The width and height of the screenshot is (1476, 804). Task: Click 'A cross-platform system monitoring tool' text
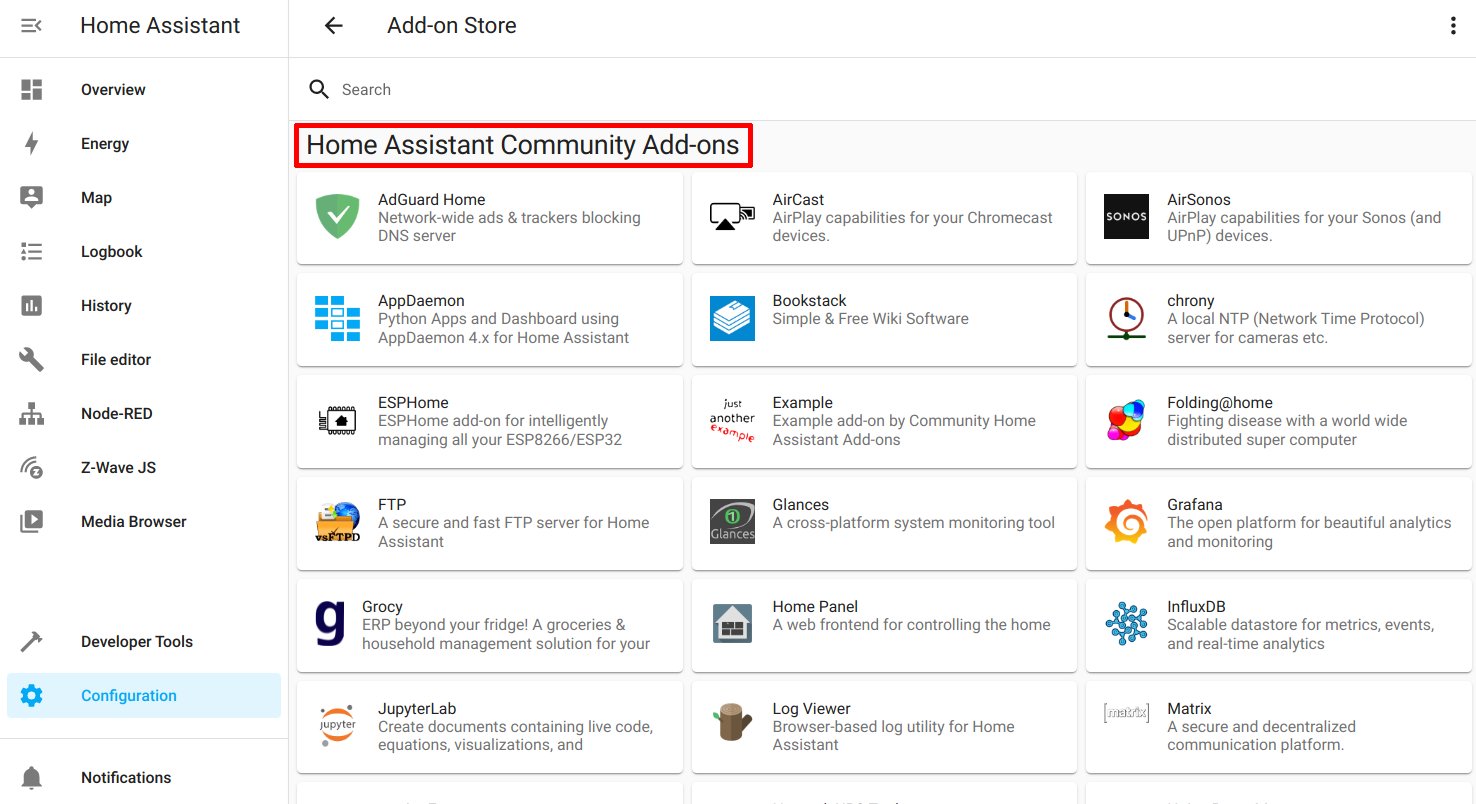pyautogui.click(x=914, y=523)
